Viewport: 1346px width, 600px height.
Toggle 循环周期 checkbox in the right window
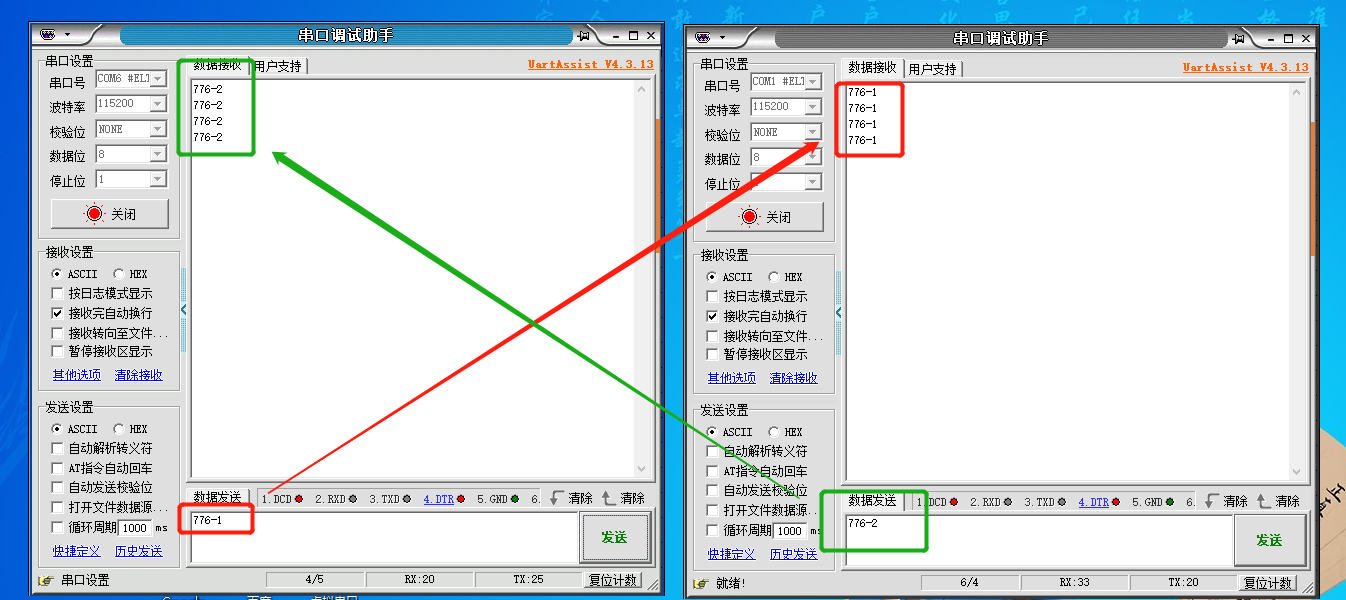[x=712, y=530]
